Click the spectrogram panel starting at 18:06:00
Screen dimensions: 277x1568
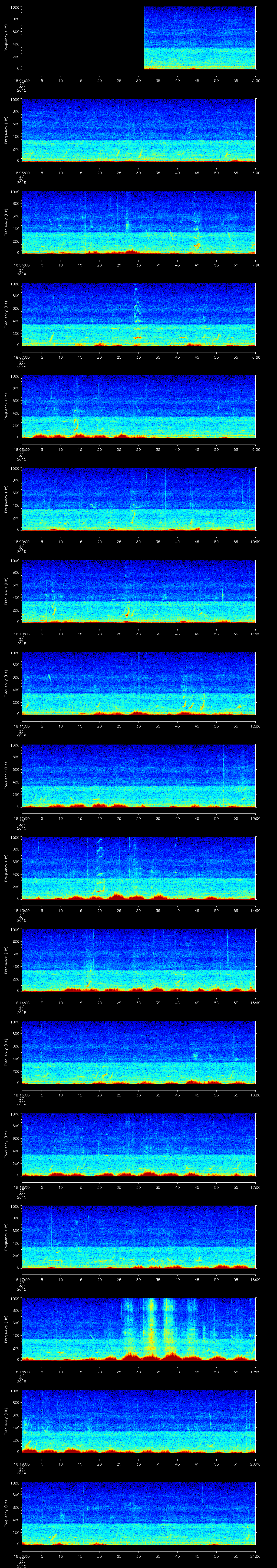tap(139, 222)
